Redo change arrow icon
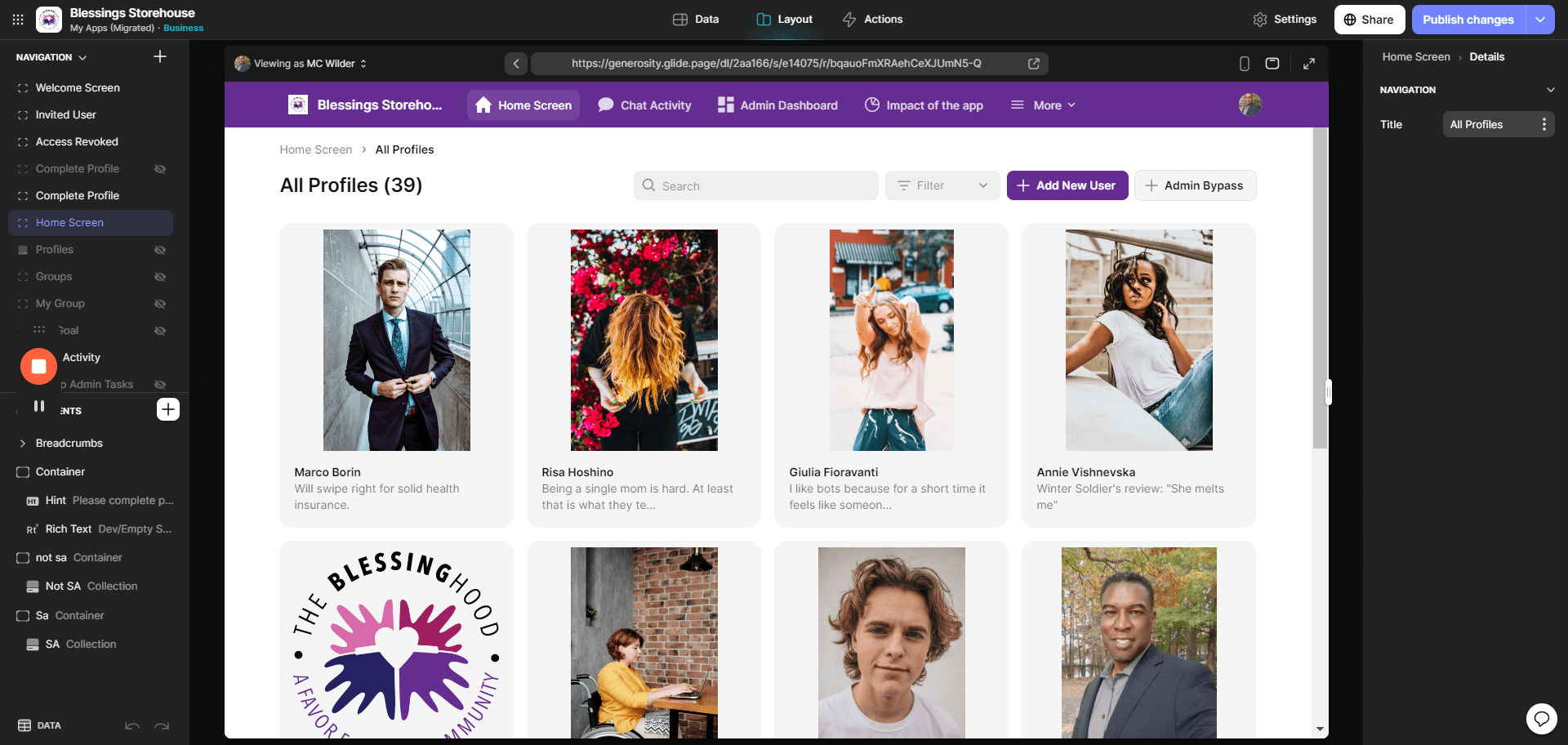 [162, 725]
